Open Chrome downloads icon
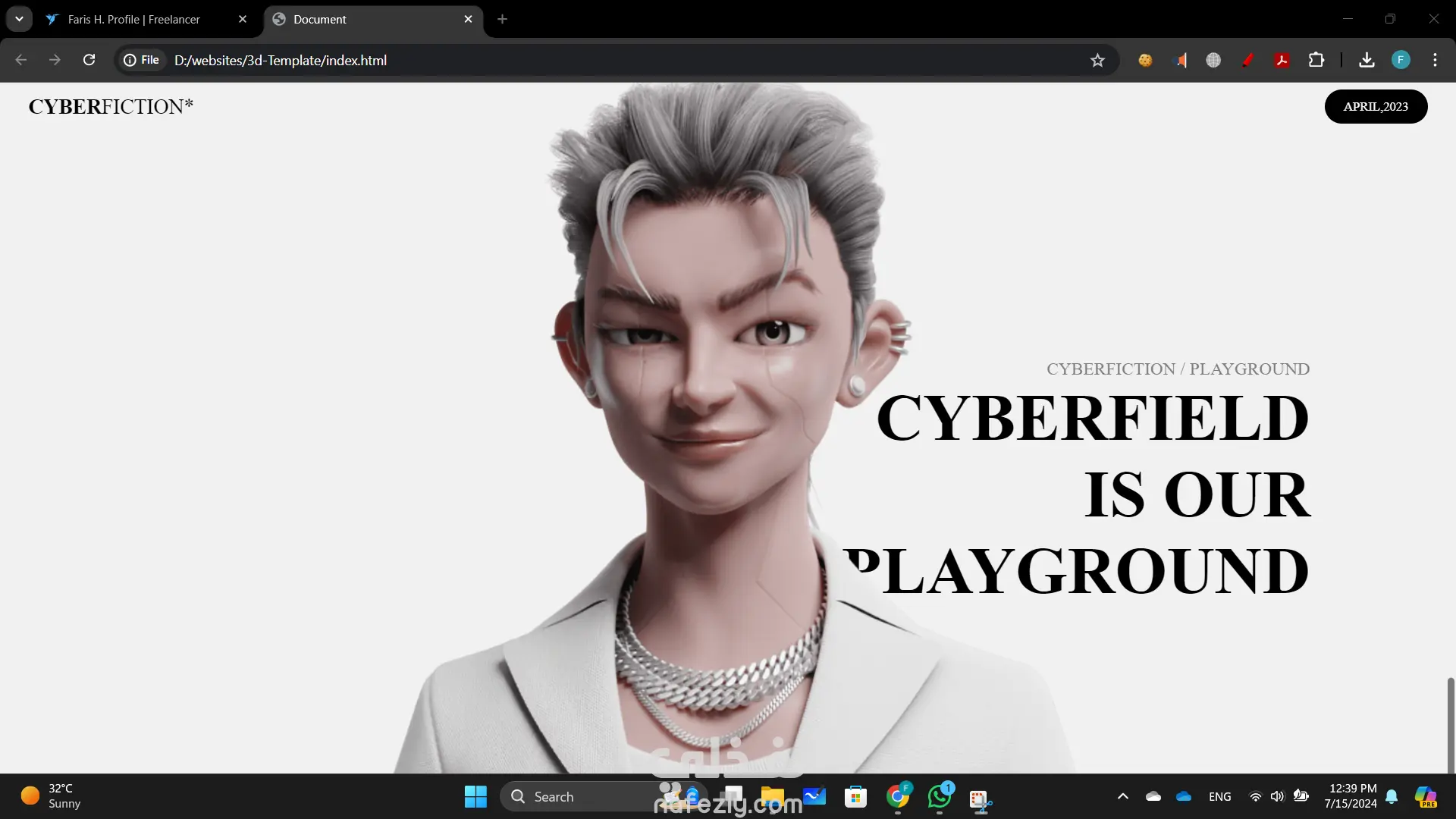1456x819 pixels. (x=1367, y=60)
